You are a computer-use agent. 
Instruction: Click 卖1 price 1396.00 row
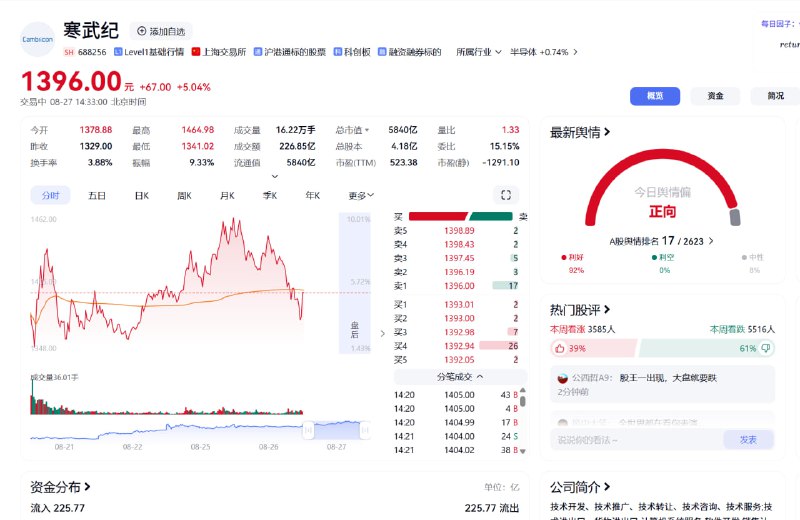pyautogui.click(x=457, y=286)
